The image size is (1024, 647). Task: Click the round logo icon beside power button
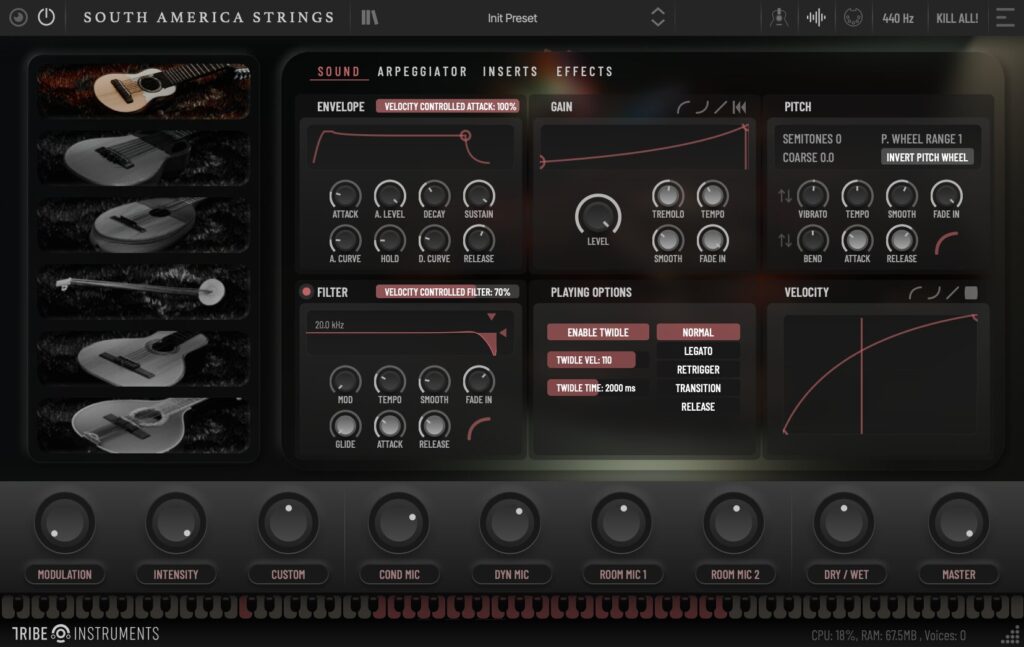coord(18,17)
